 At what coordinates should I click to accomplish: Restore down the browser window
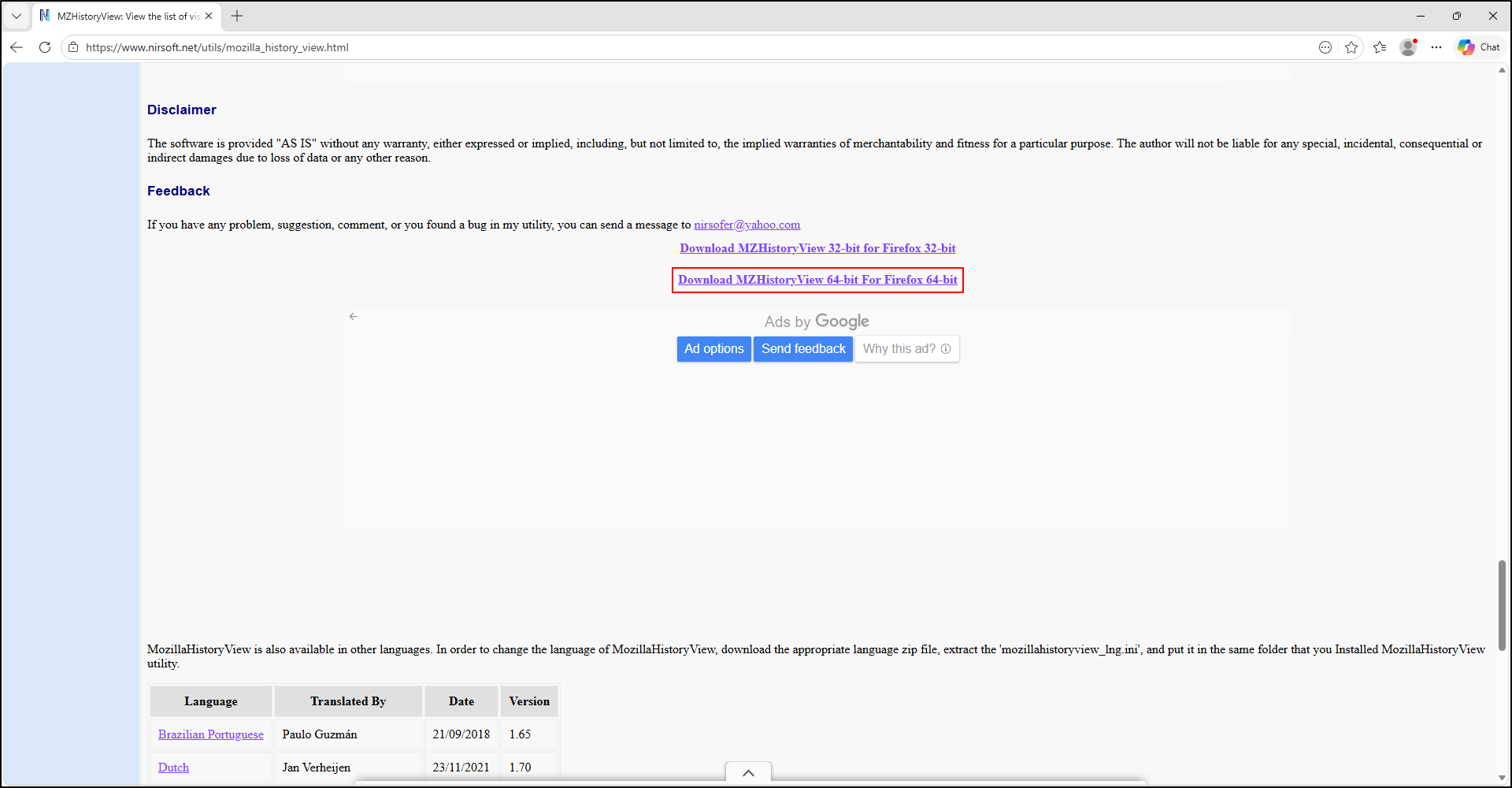click(1457, 16)
